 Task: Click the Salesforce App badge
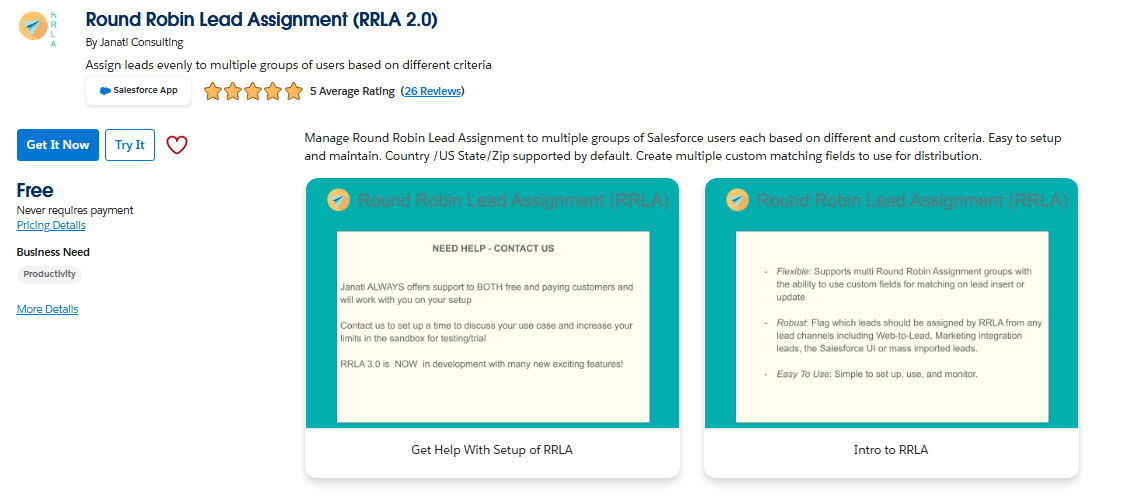pos(138,91)
